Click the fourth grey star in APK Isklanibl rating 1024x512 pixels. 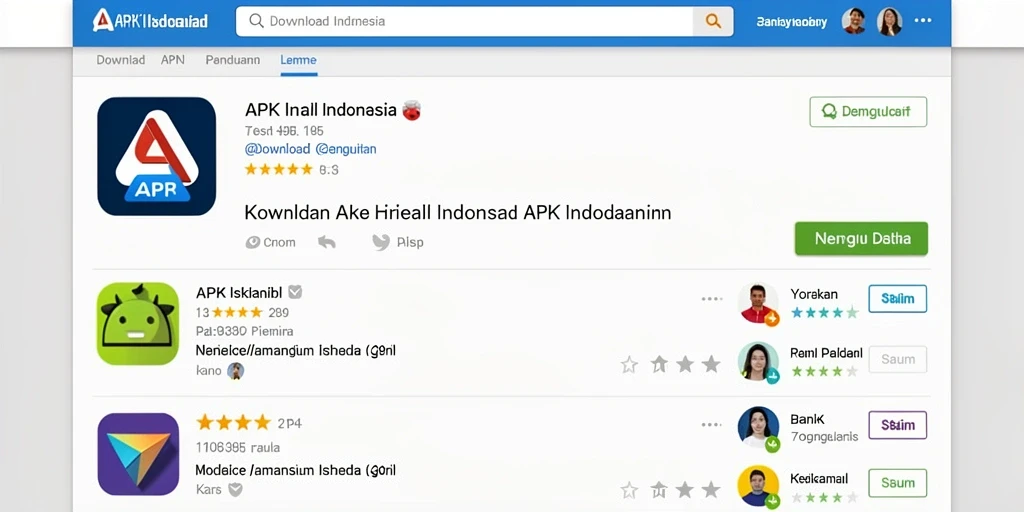711,364
